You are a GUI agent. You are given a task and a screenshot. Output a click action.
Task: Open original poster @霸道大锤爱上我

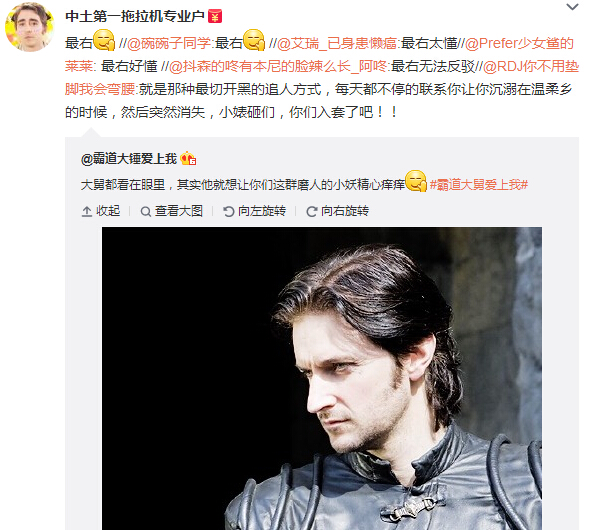coord(129,159)
